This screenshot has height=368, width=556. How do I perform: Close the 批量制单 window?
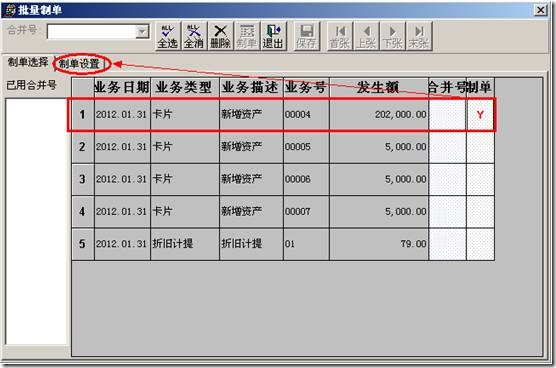(x=540, y=10)
